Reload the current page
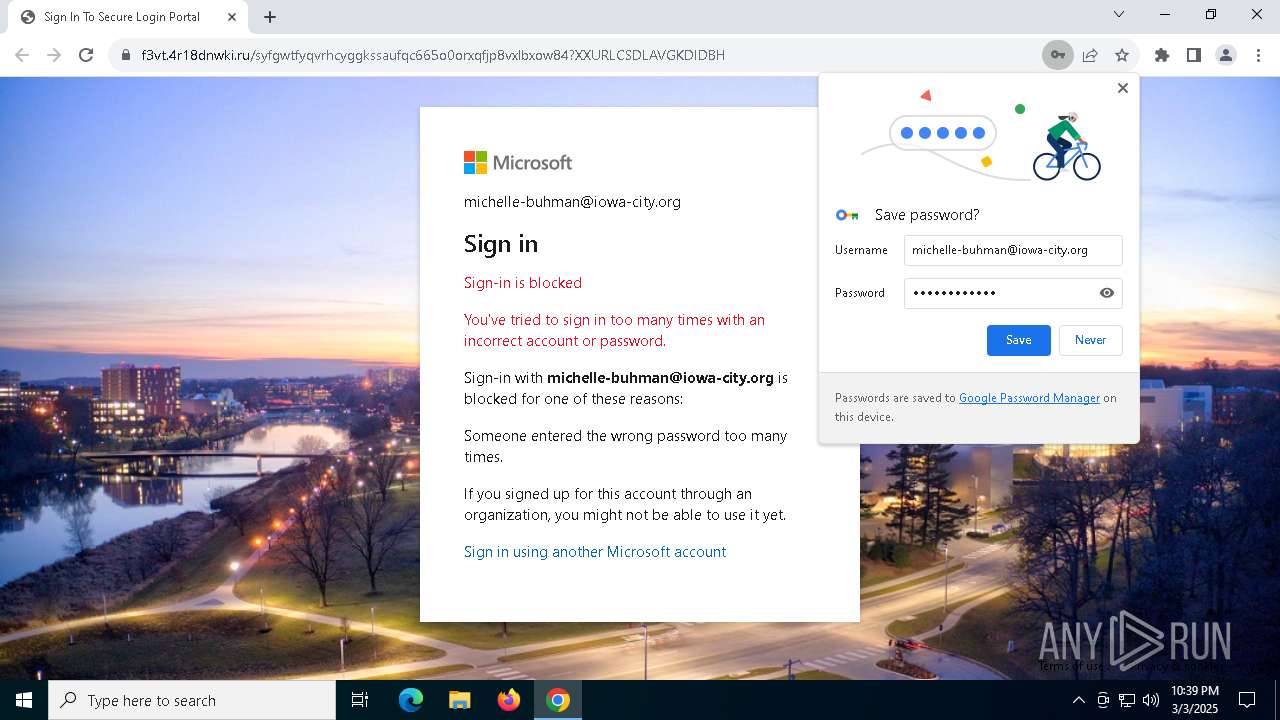The width and height of the screenshot is (1280, 720). (86, 55)
